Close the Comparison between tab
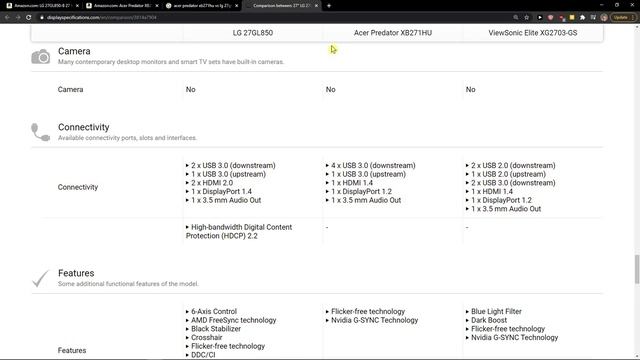Viewport: 640px width, 360px height. [316, 6]
